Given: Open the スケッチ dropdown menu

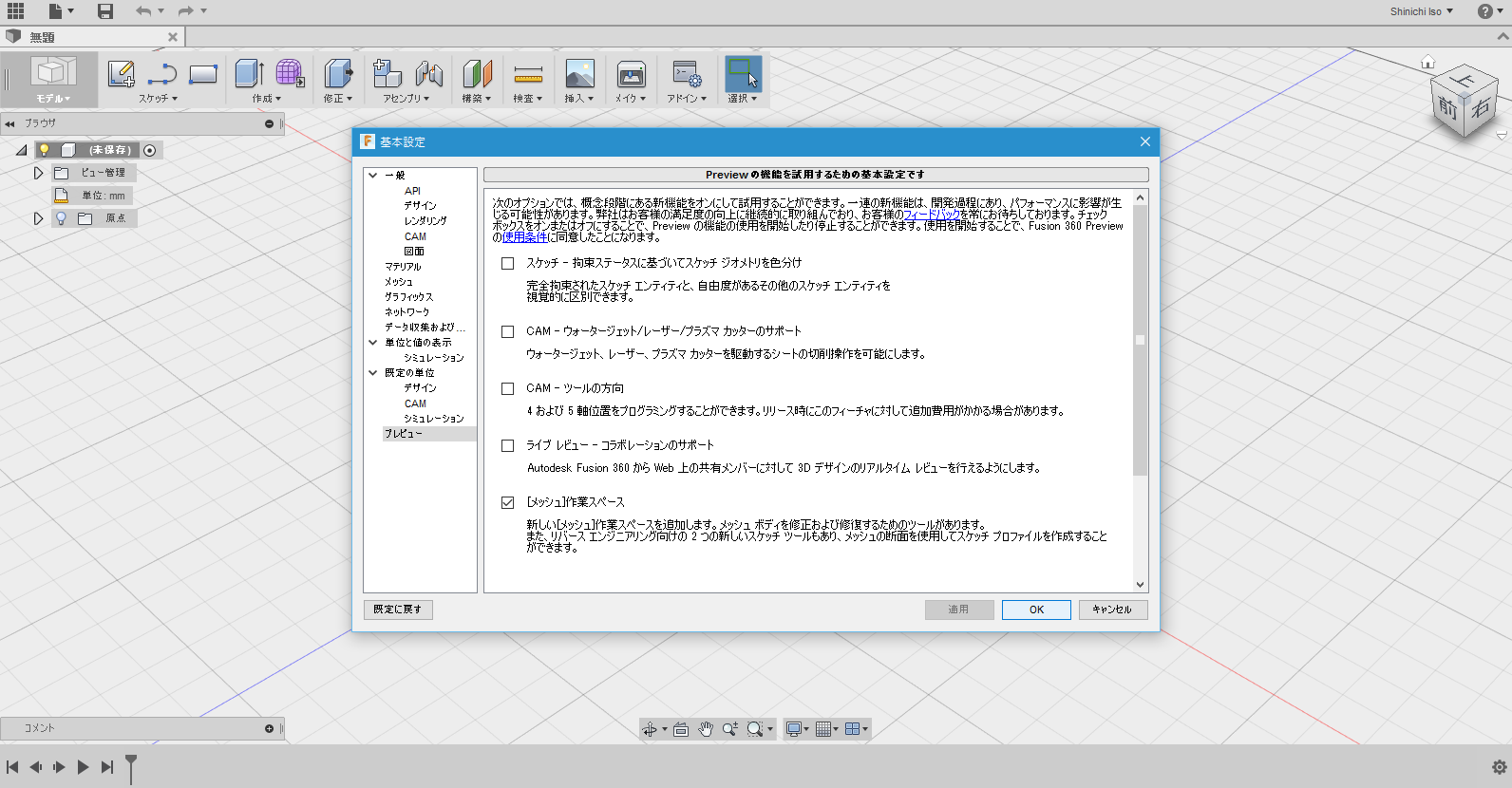Looking at the screenshot, I should click(158, 99).
